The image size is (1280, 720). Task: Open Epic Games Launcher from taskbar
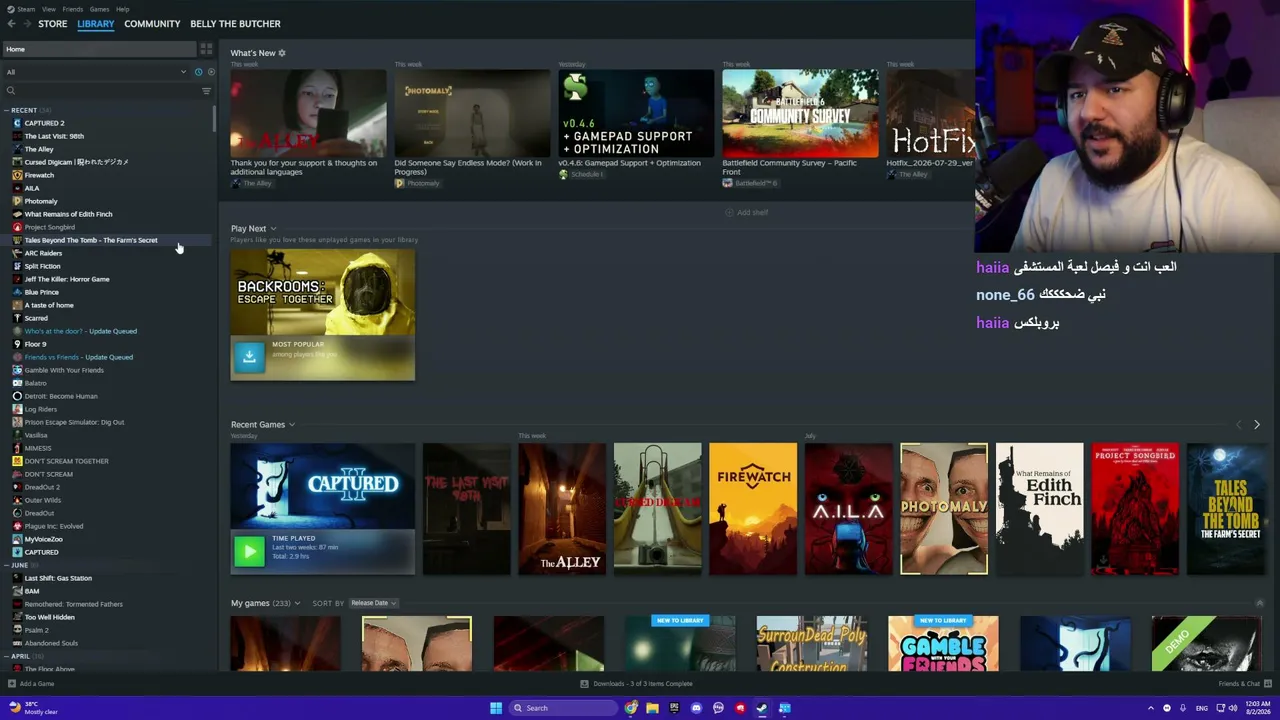674,708
